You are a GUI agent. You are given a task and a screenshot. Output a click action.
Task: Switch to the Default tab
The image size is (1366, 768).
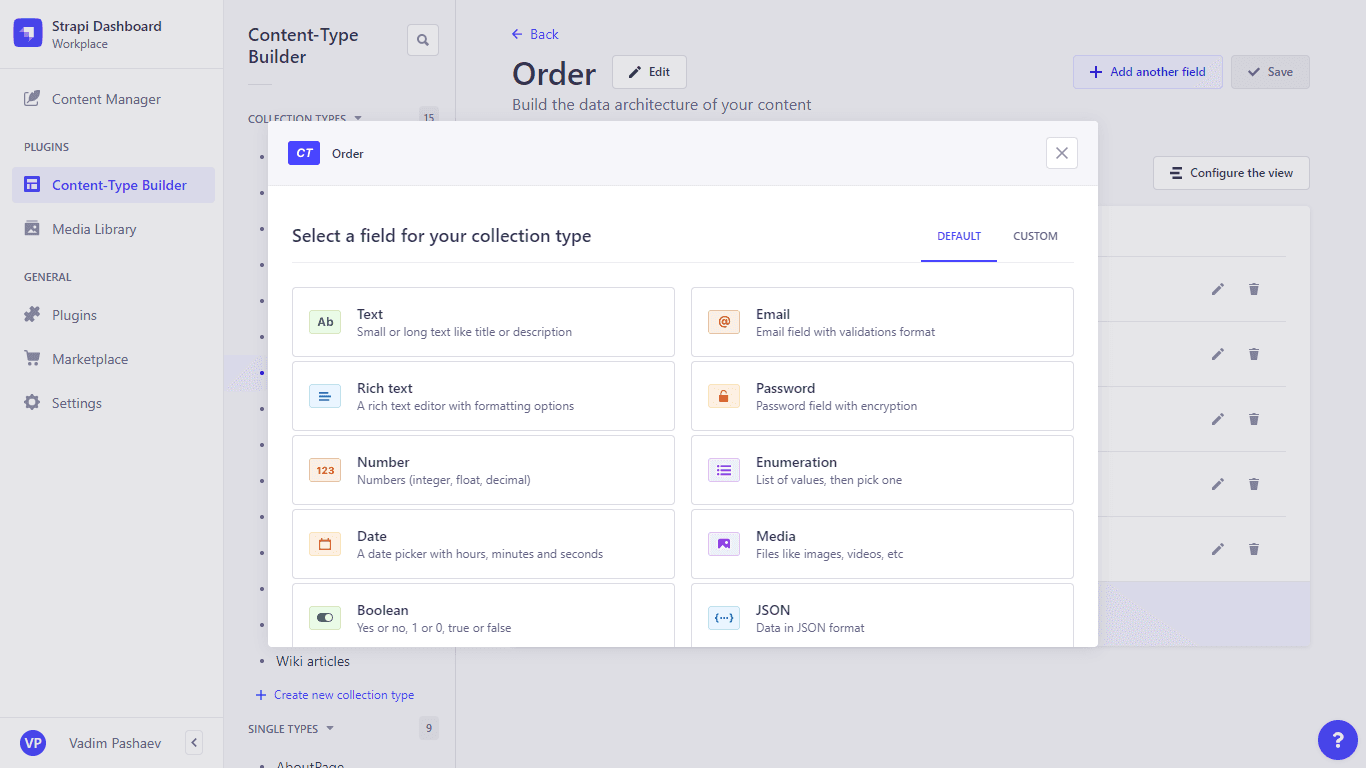[959, 237]
